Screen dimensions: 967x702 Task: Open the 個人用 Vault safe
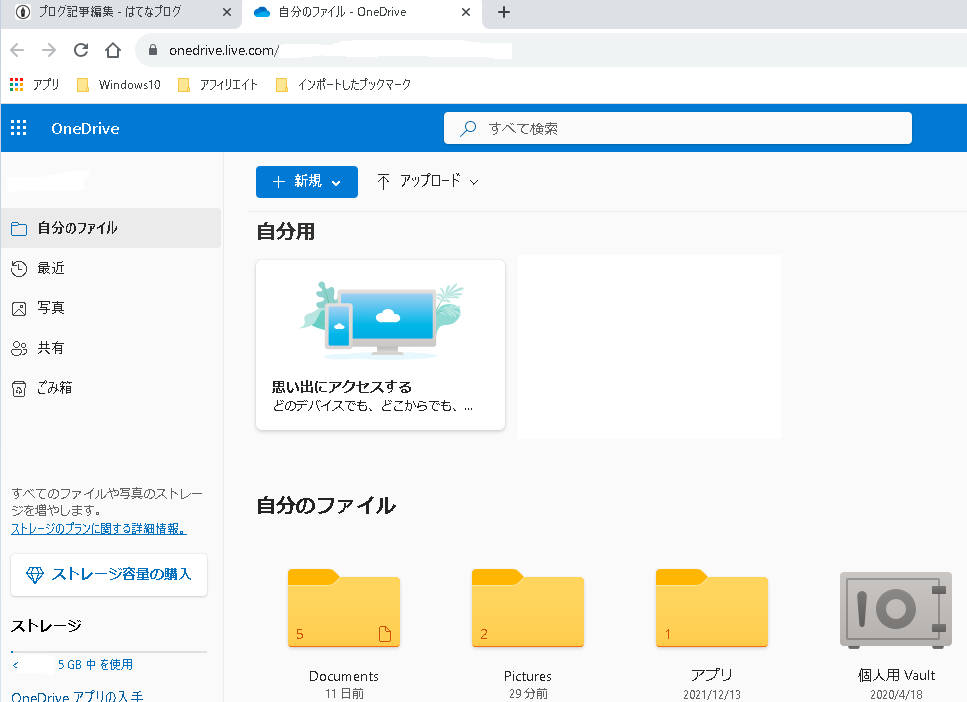click(896, 609)
